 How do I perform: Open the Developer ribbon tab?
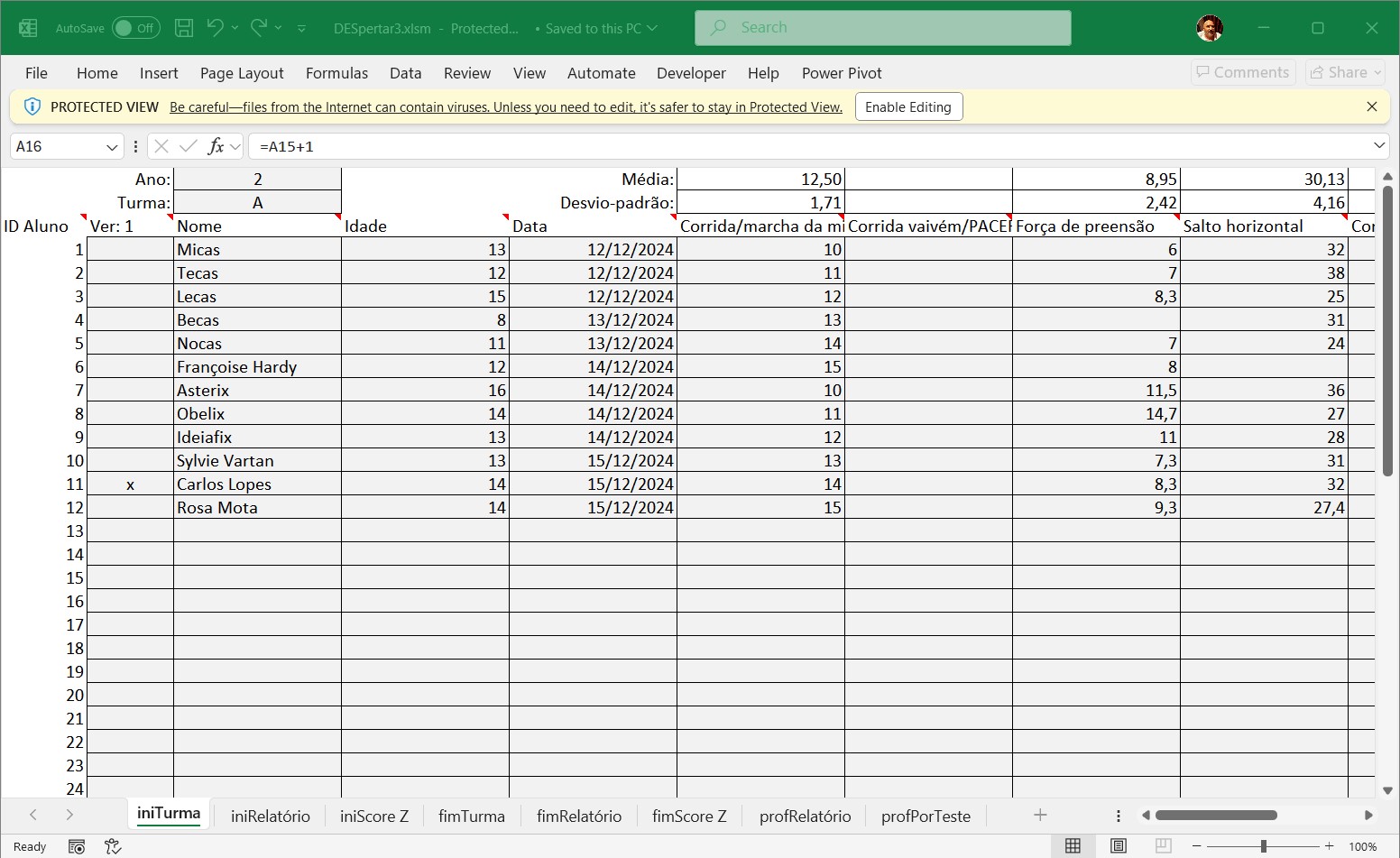691,73
